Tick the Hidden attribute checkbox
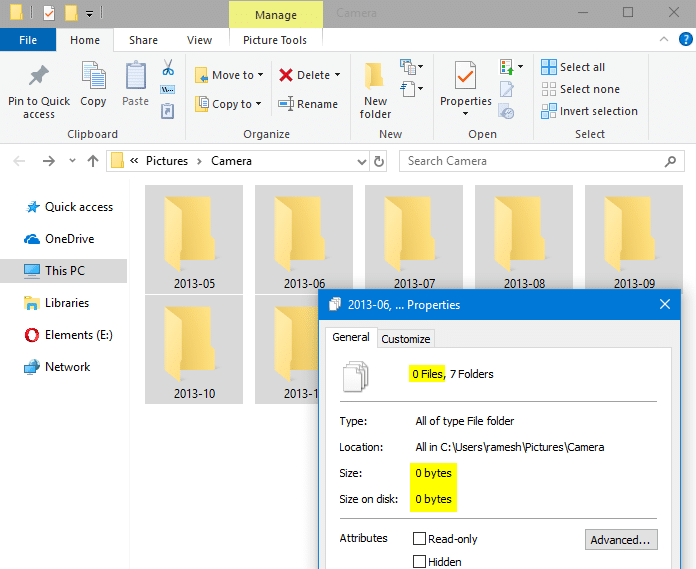 (x=420, y=562)
